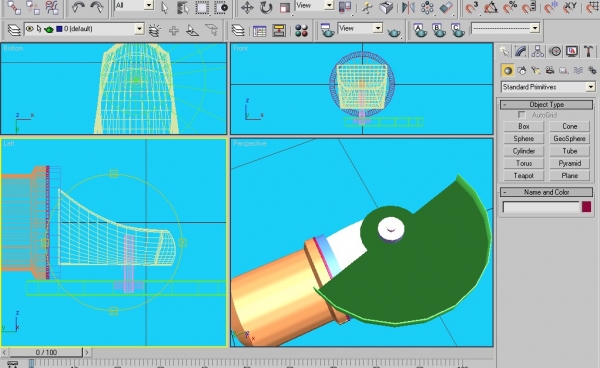Screen dimensions: 600x368
Task: Switch to the Display command panel tab
Action: 572,51
